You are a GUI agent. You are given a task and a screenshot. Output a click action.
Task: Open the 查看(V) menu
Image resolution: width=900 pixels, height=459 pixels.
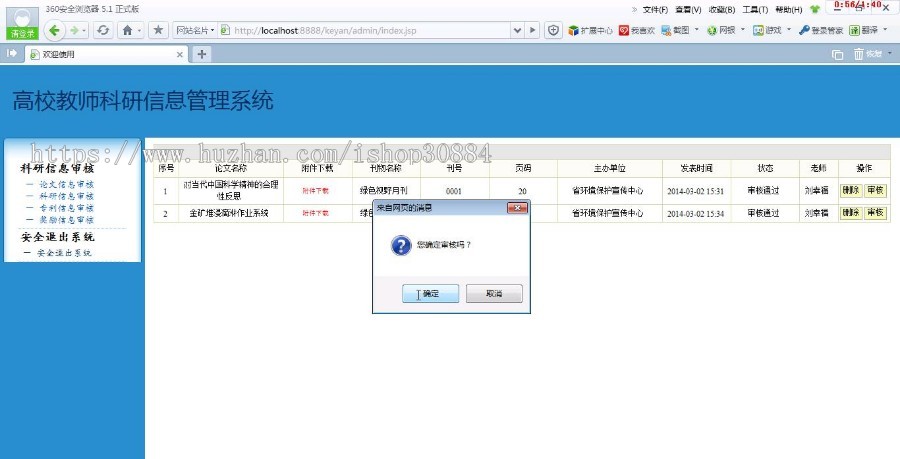pyautogui.click(x=688, y=10)
